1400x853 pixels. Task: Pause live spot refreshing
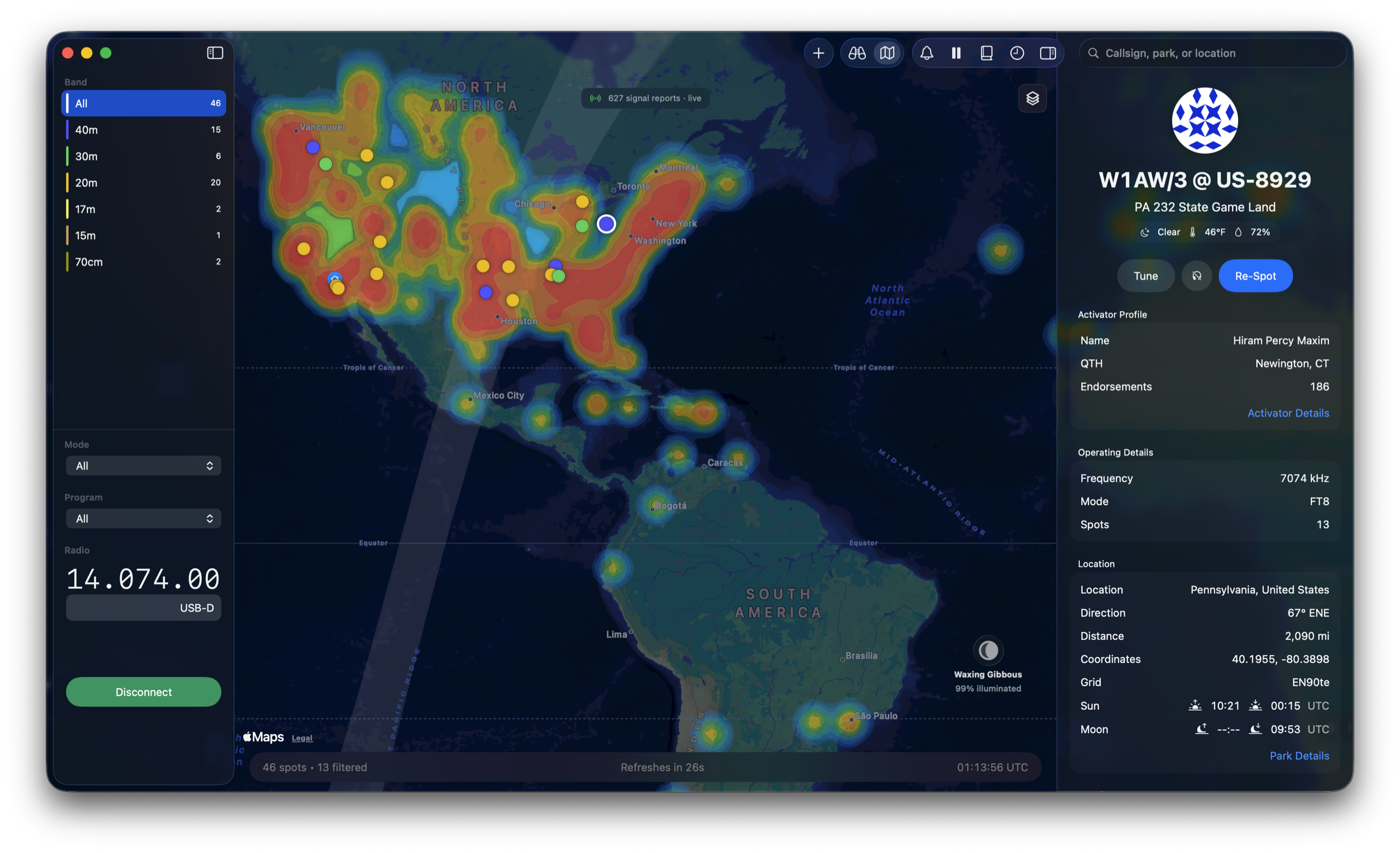(x=957, y=53)
